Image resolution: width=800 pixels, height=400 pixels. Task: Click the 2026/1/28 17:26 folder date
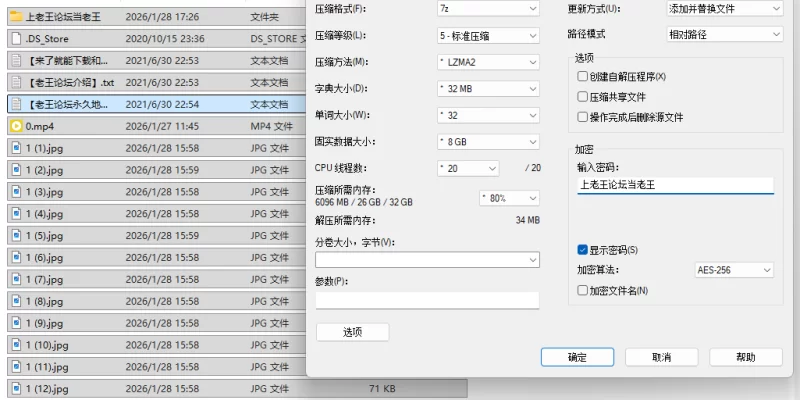[x=162, y=17]
